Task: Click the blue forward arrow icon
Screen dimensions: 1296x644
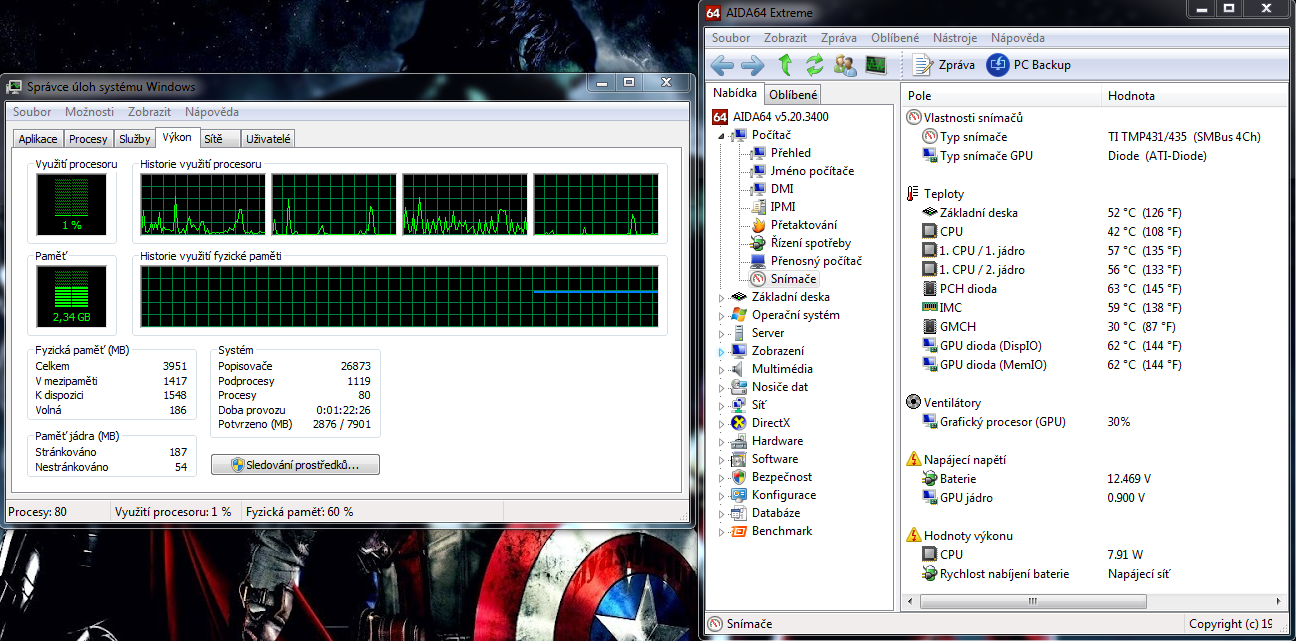Action: tap(752, 65)
